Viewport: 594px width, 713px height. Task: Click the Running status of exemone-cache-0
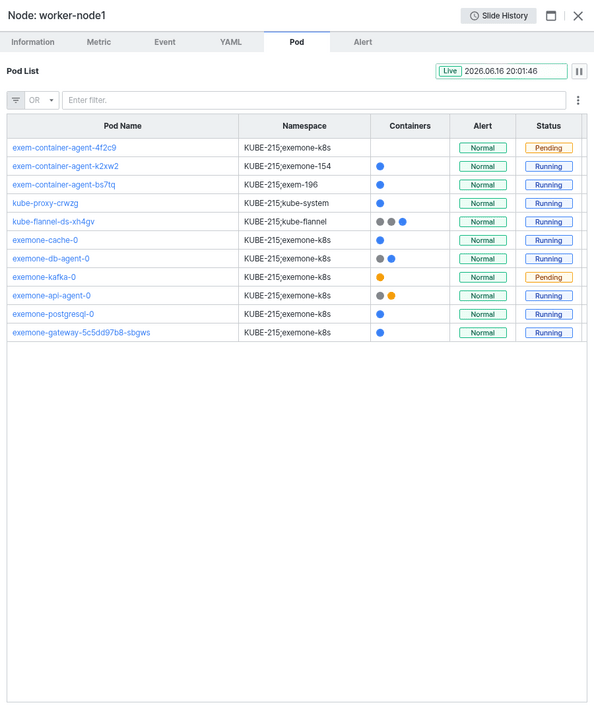[549, 240]
